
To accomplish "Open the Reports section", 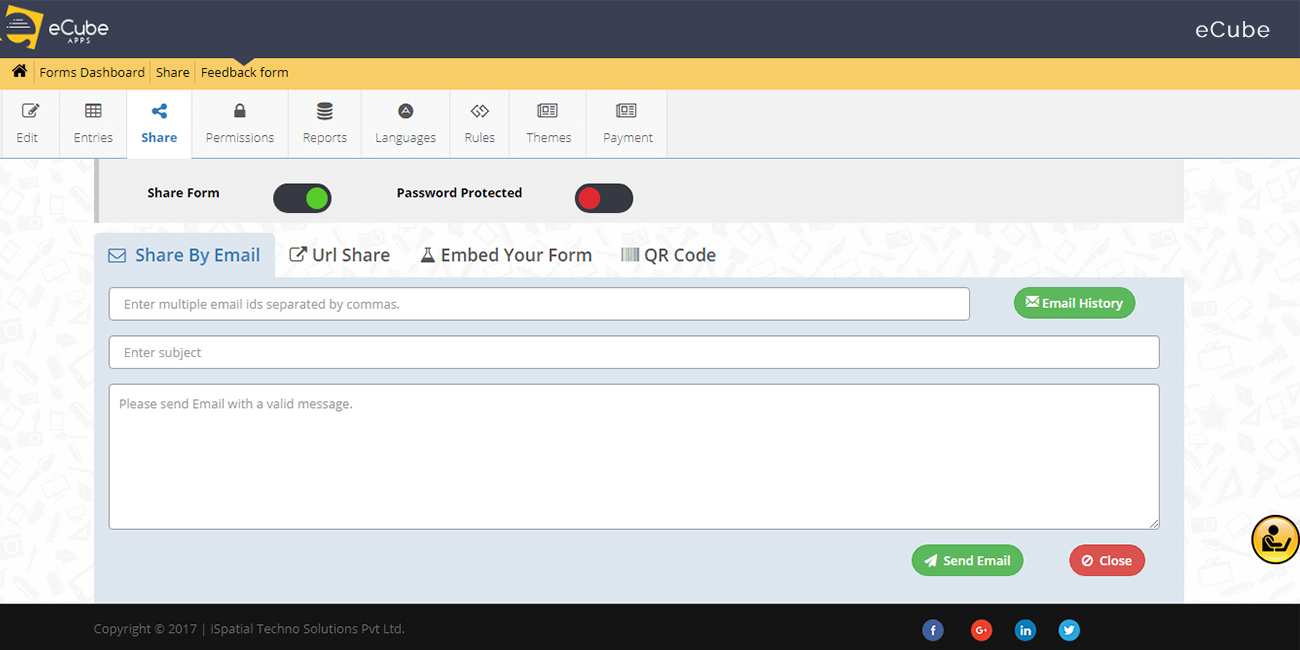I will 325,124.
